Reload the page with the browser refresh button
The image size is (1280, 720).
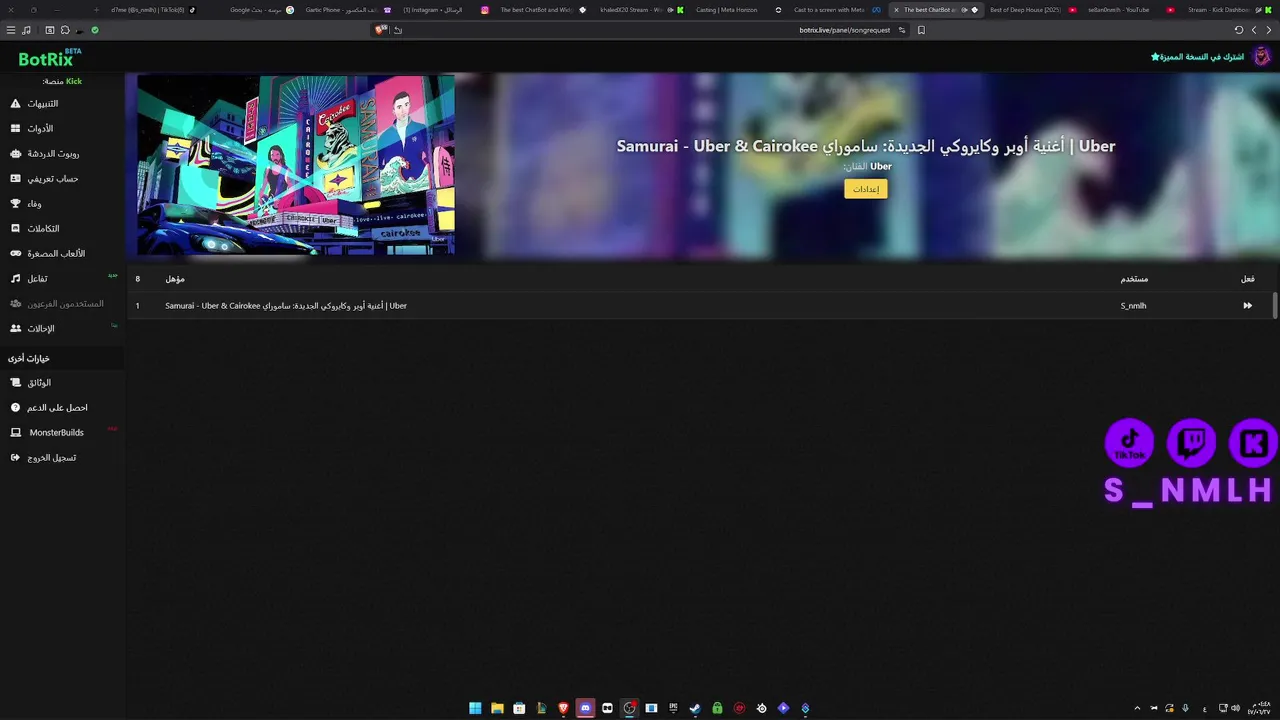pyautogui.click(x=1239, y=30)
